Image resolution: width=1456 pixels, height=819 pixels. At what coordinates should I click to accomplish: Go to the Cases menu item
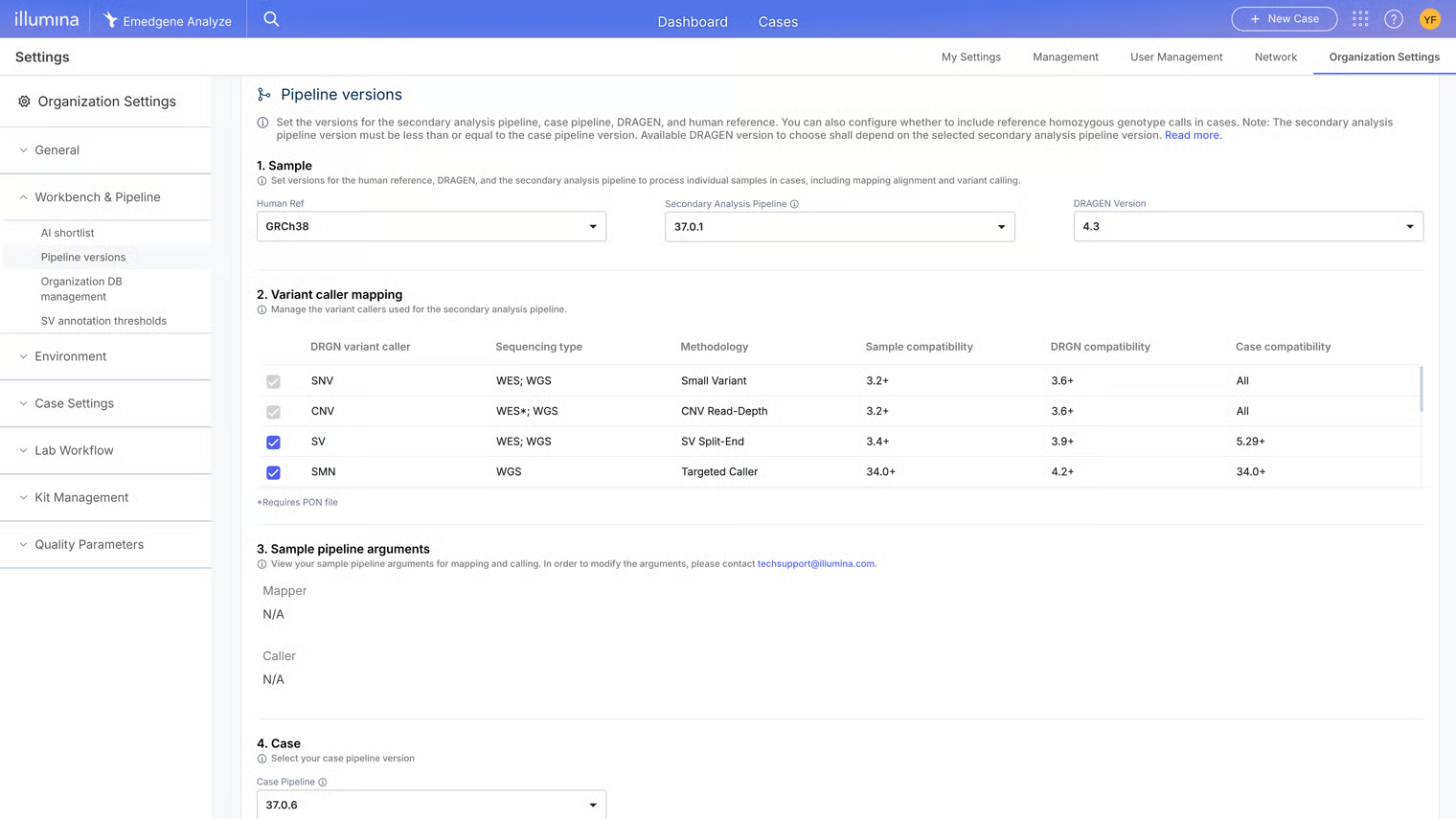777,21
